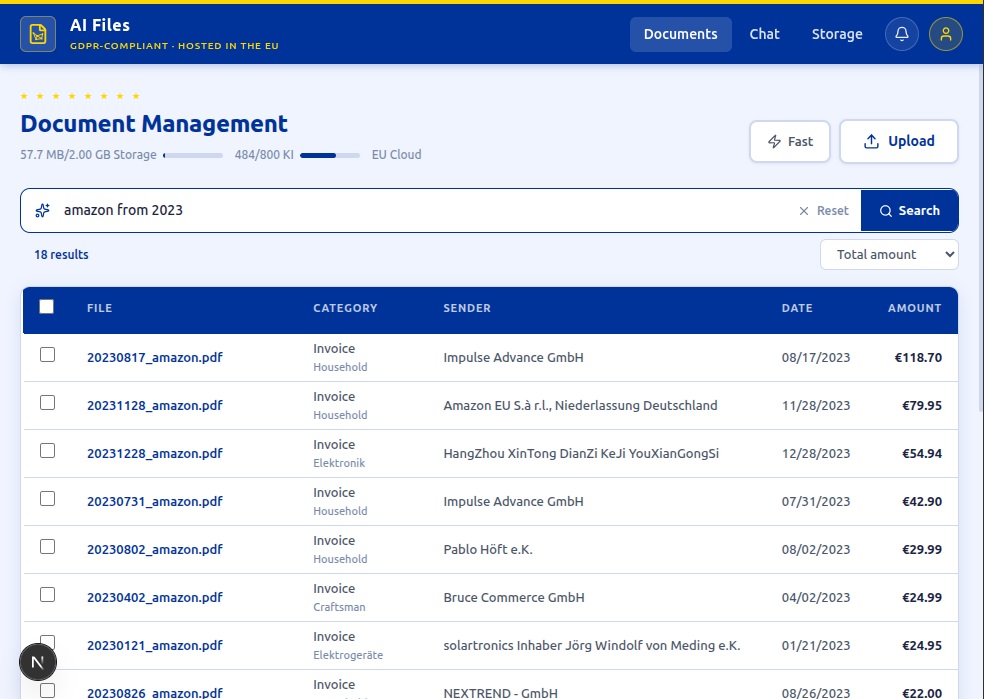The width and height of the screenshot is (984, 699).
Task: Click the DATE column header
Action: 797,308
